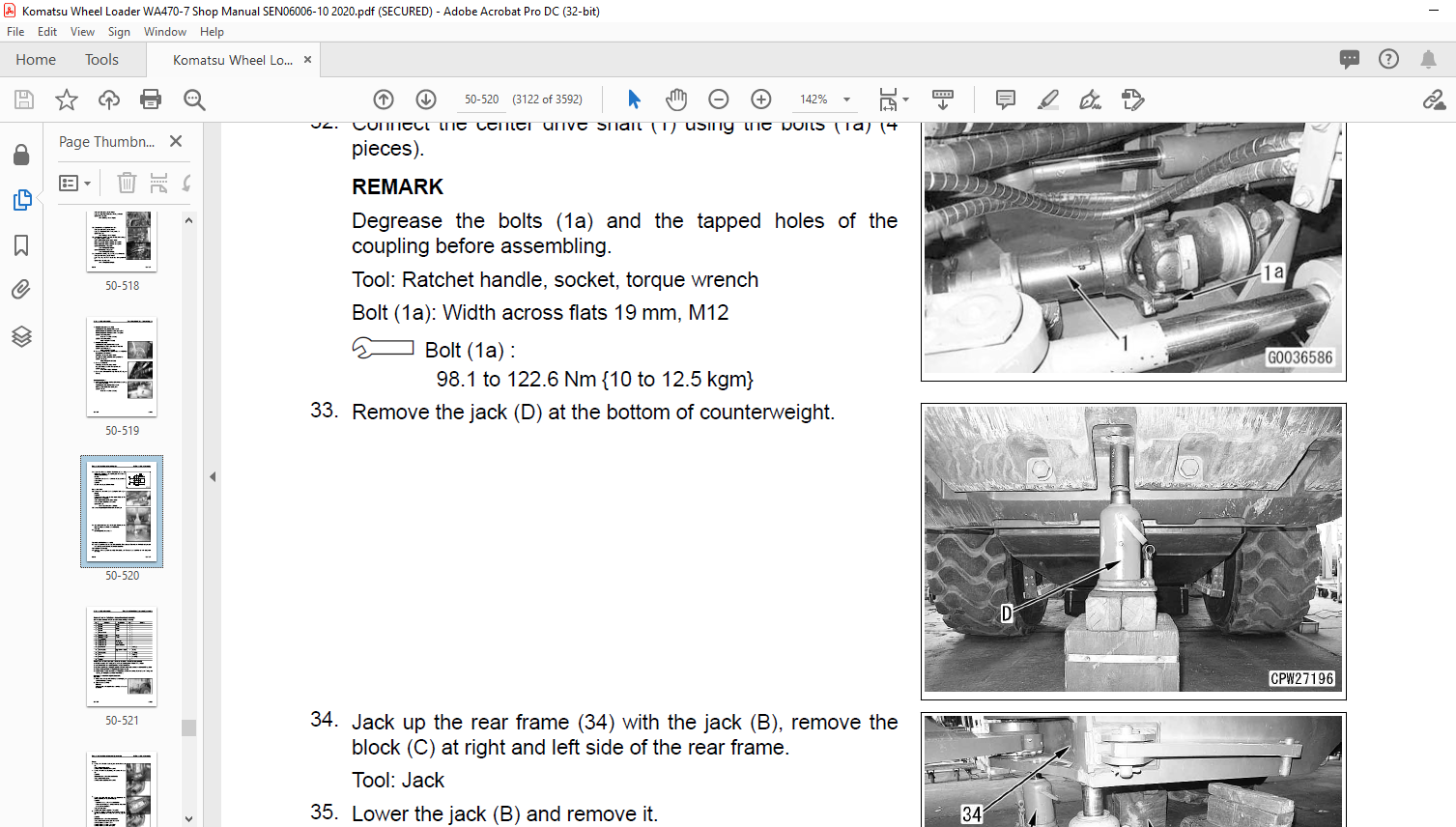This screenshot has width=1456, height=827.
Task: Switch to the Home tab
Action: [36, 60]
